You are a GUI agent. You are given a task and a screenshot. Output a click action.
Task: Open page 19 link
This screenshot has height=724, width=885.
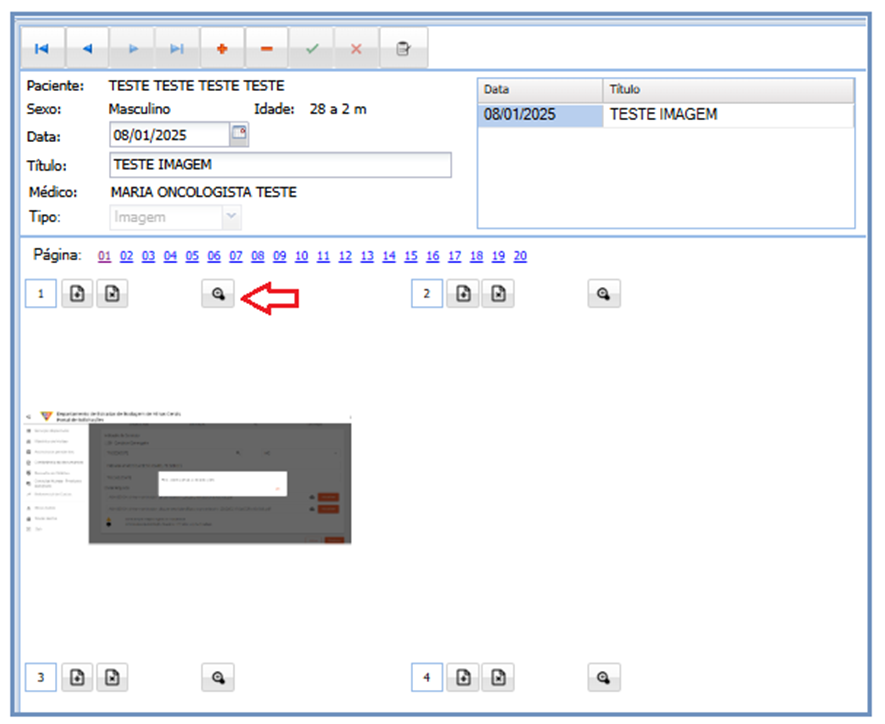[x=498, y=256]
